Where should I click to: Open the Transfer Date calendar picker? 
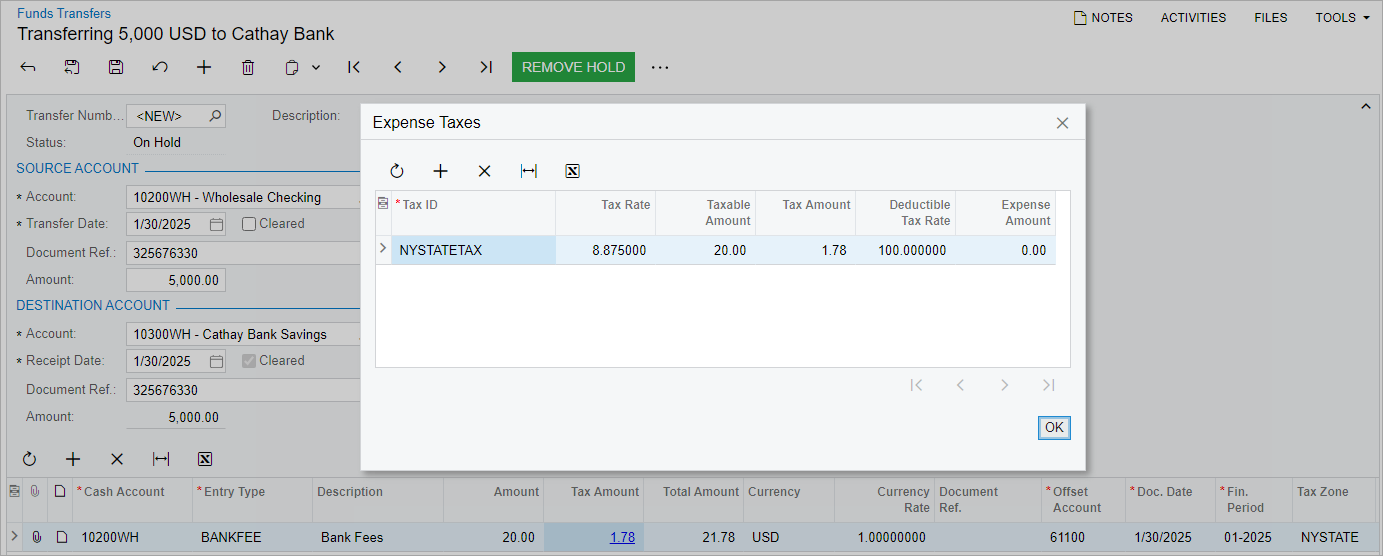point(216,224)
